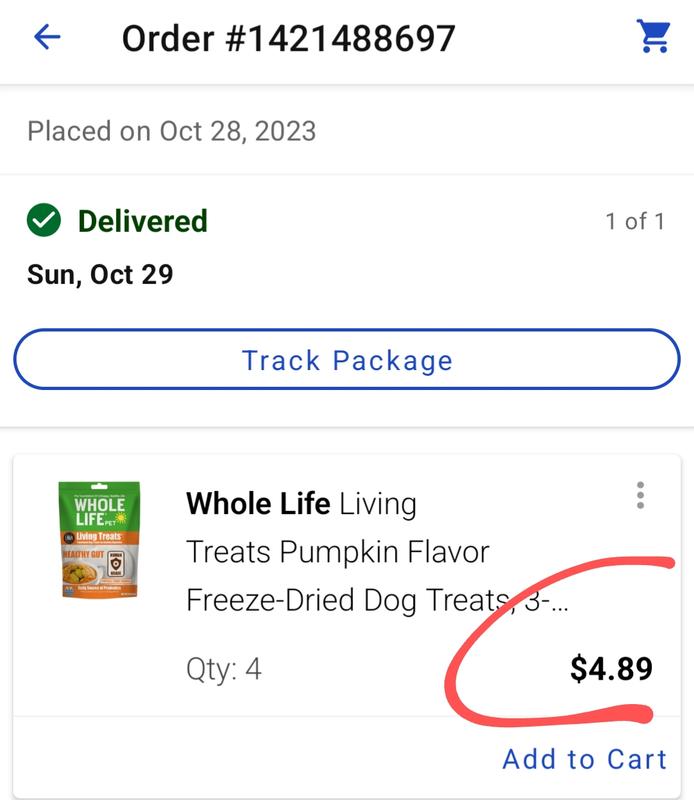This screenshot has height=800, width=694.
Task: Tap the green Delivered checkmark icon
Action: (x=44, y=220)
